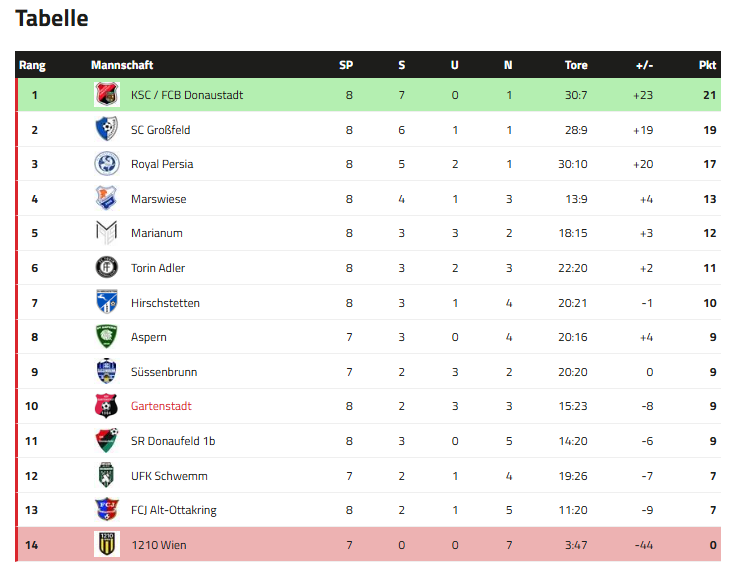Click the Royal Persia club emblem
The height and width of the screenshot is (569, 729).
tap(106, 164)
